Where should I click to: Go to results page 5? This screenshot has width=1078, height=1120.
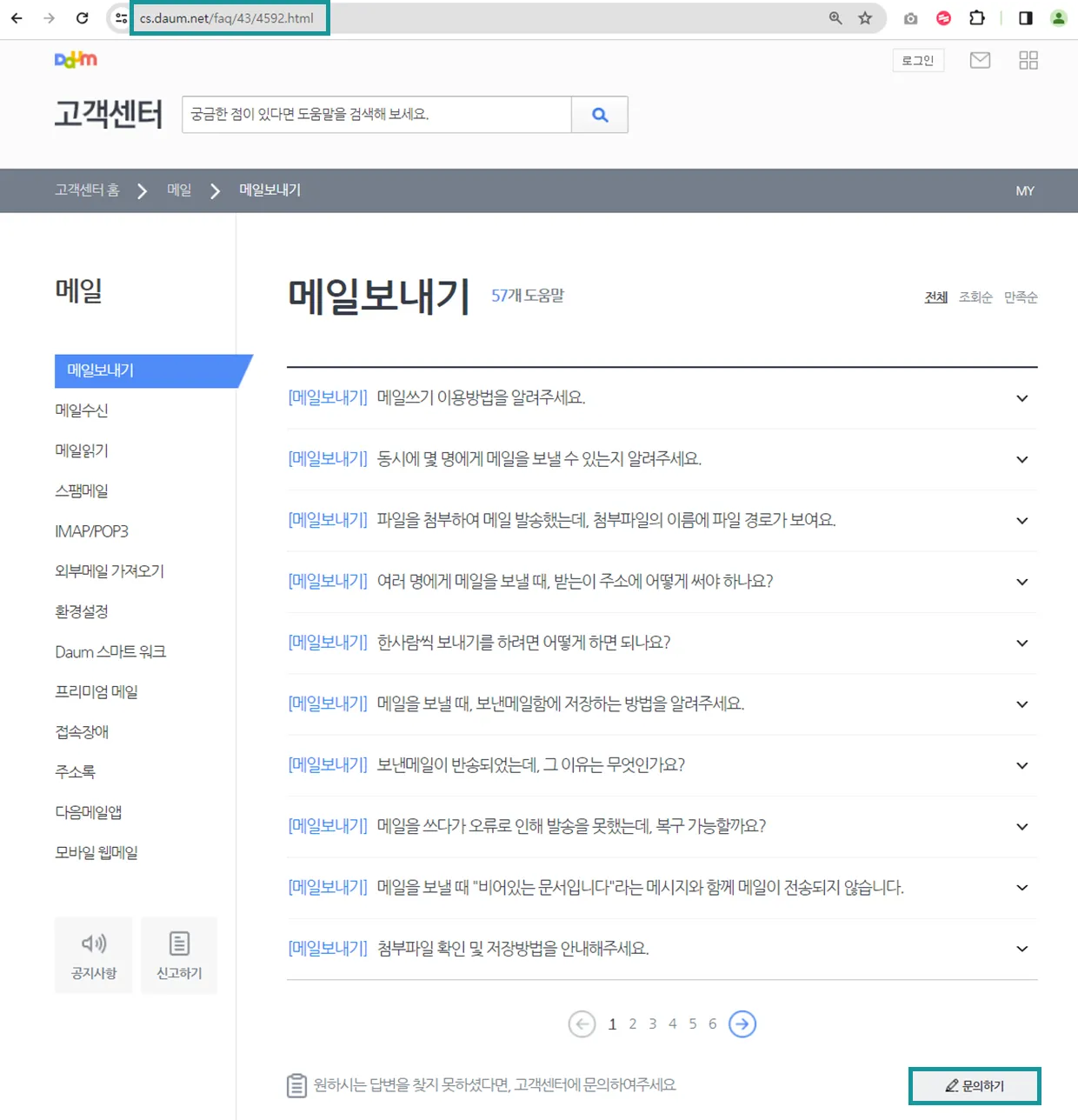click(693, 1024)
